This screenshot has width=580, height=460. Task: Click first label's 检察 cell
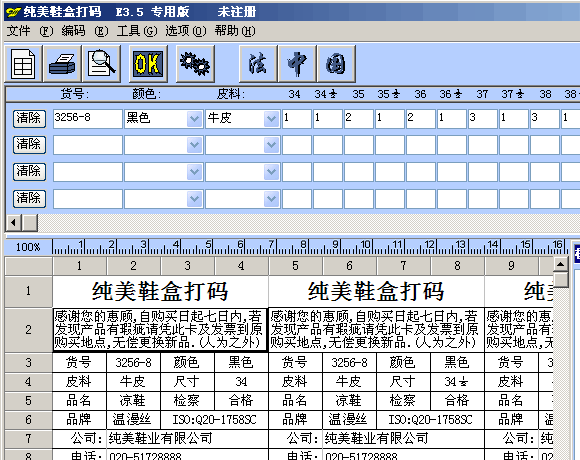187,401
